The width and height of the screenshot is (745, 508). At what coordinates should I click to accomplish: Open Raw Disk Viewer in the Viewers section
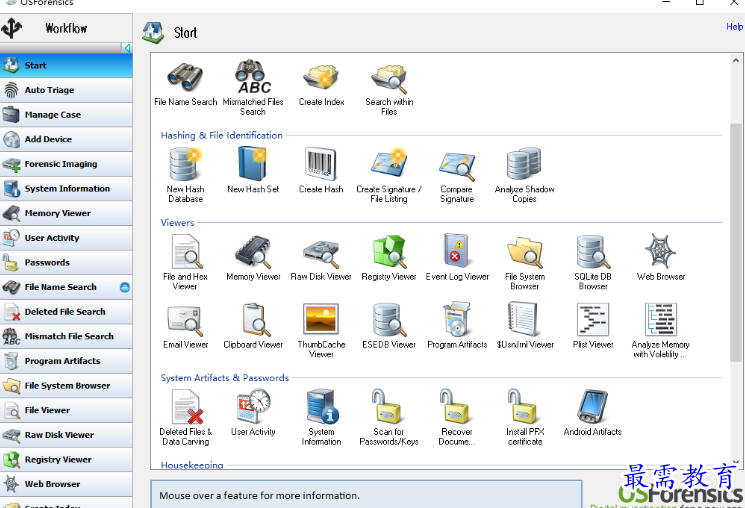pos(321,253)
